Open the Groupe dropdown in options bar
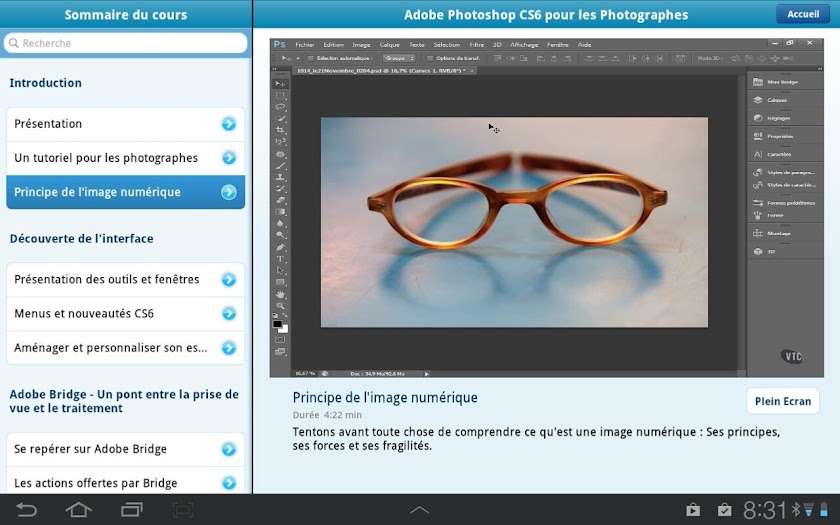Image resolution: width=840 pixels, height=525 pixels. (399, 58)
